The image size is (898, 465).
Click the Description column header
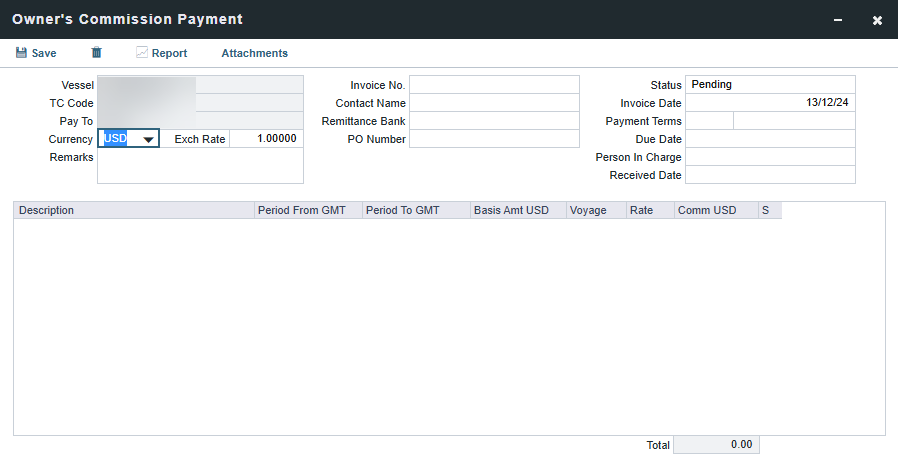pos(134,211)
